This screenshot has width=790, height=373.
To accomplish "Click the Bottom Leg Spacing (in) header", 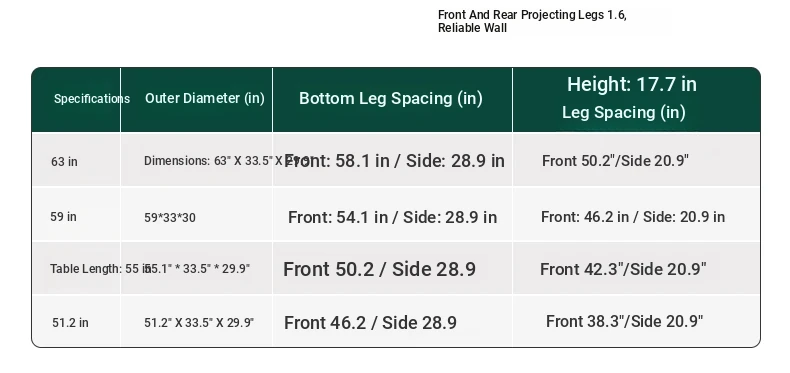I will (390, 98).
